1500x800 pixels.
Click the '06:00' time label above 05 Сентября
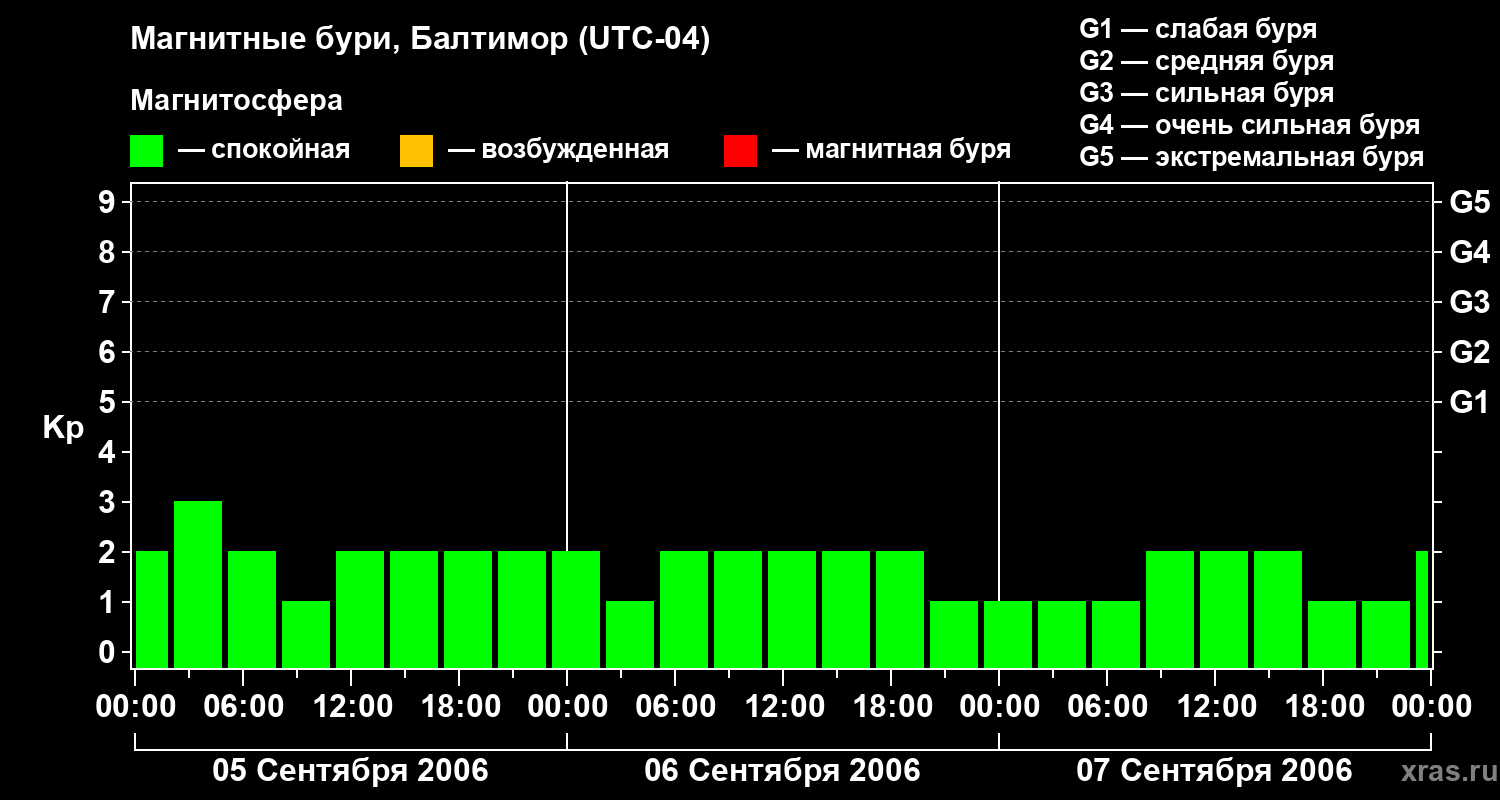pyautogui.click(x=244, y=707)
